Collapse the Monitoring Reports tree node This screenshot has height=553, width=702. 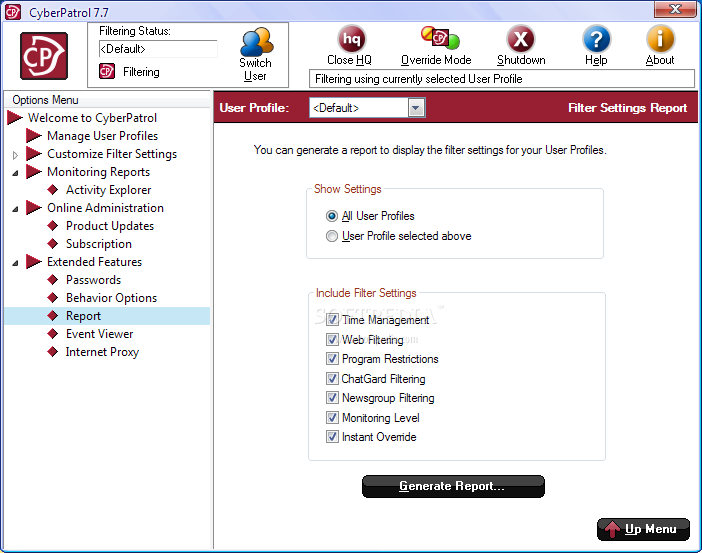(x=15, y=173)
